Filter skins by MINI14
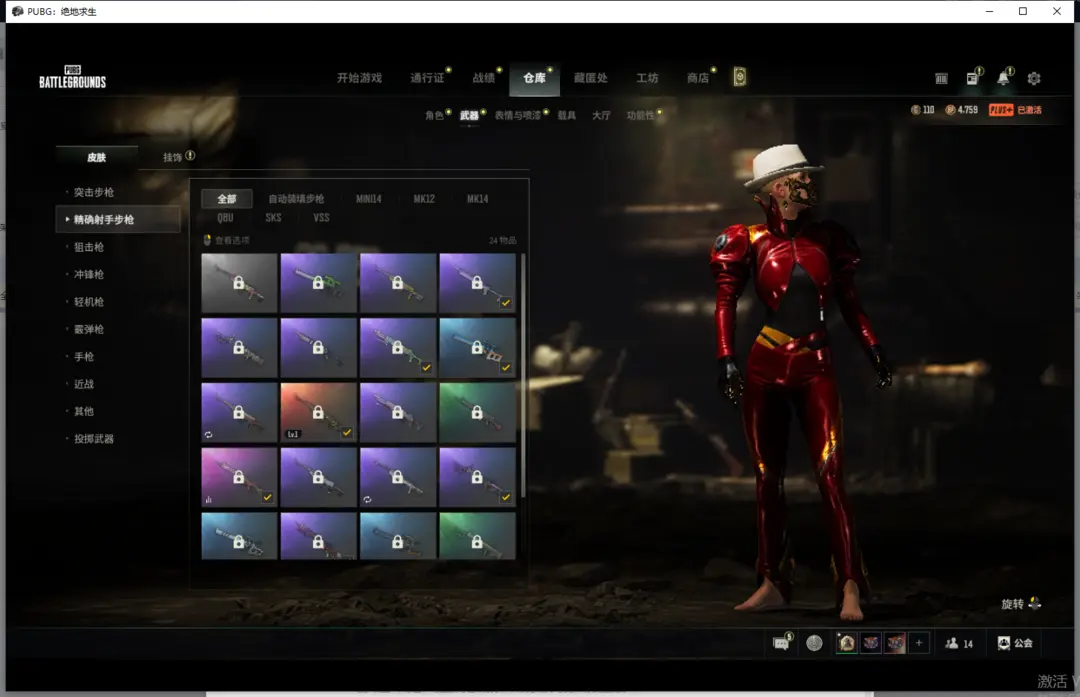This screenshot has height=697, width=1080. click(368, 198)
